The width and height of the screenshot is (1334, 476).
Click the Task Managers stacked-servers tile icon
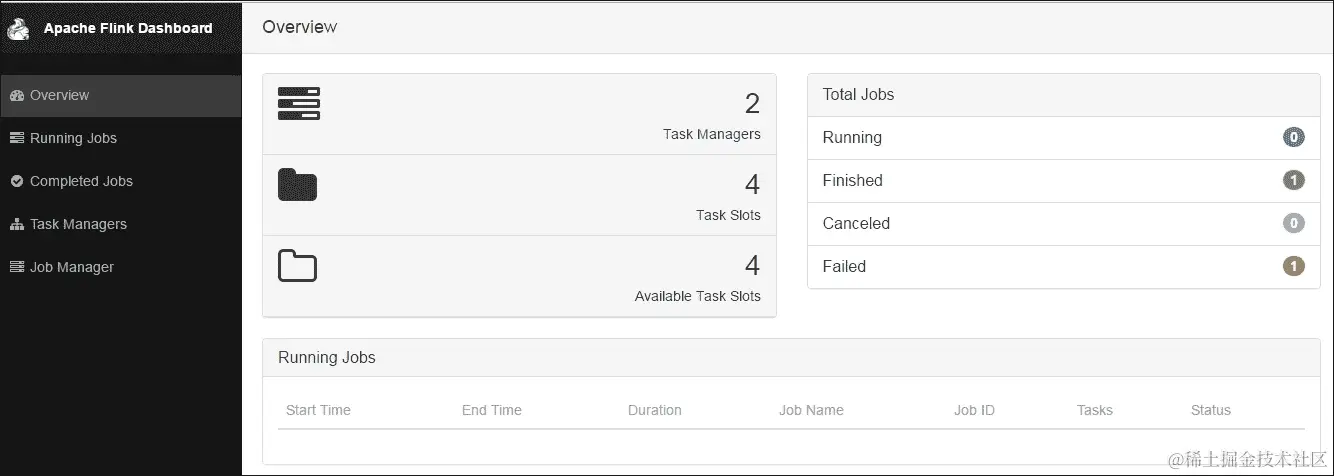[298, 104]
